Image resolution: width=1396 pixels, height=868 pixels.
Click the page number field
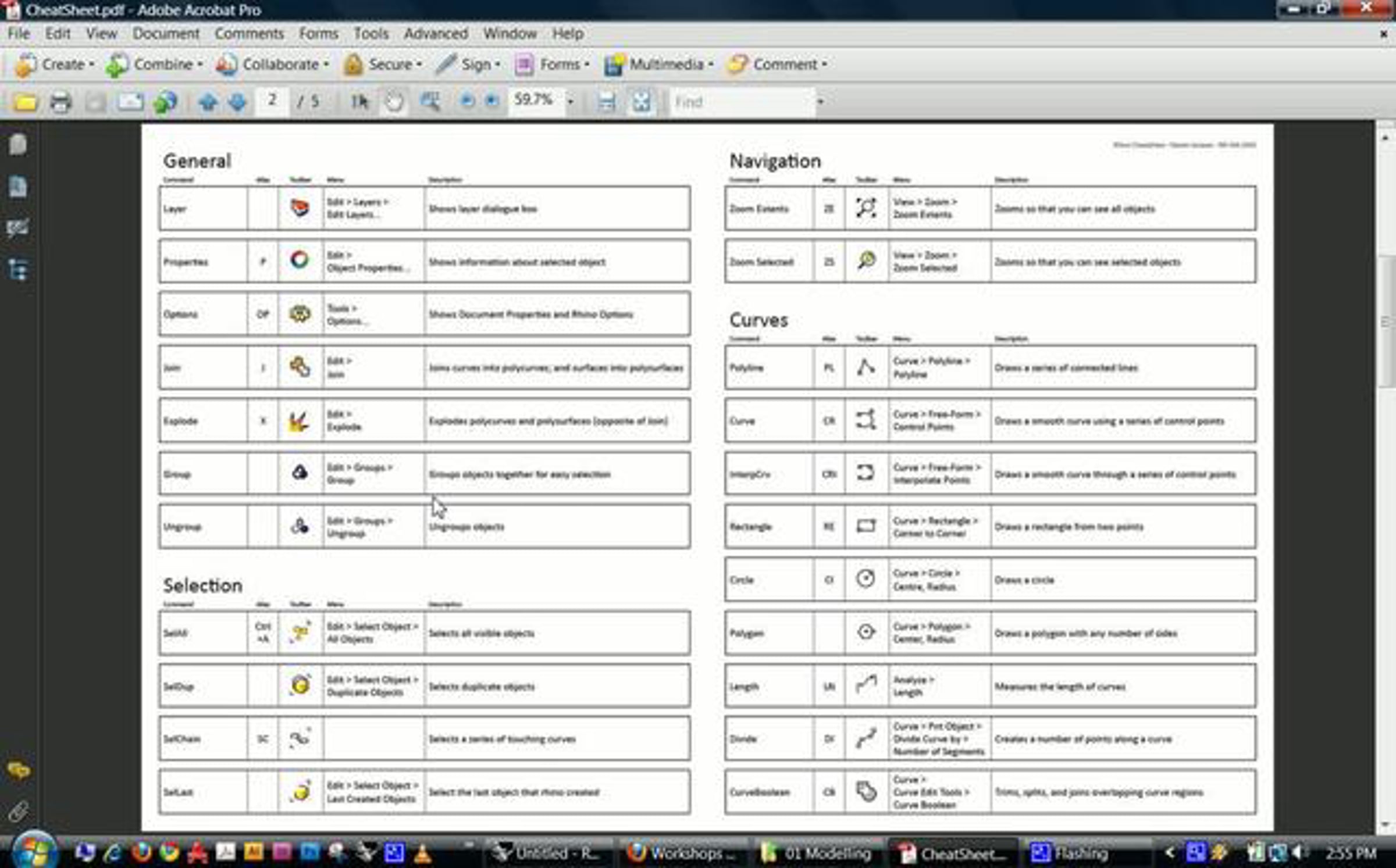coord(272,101)
